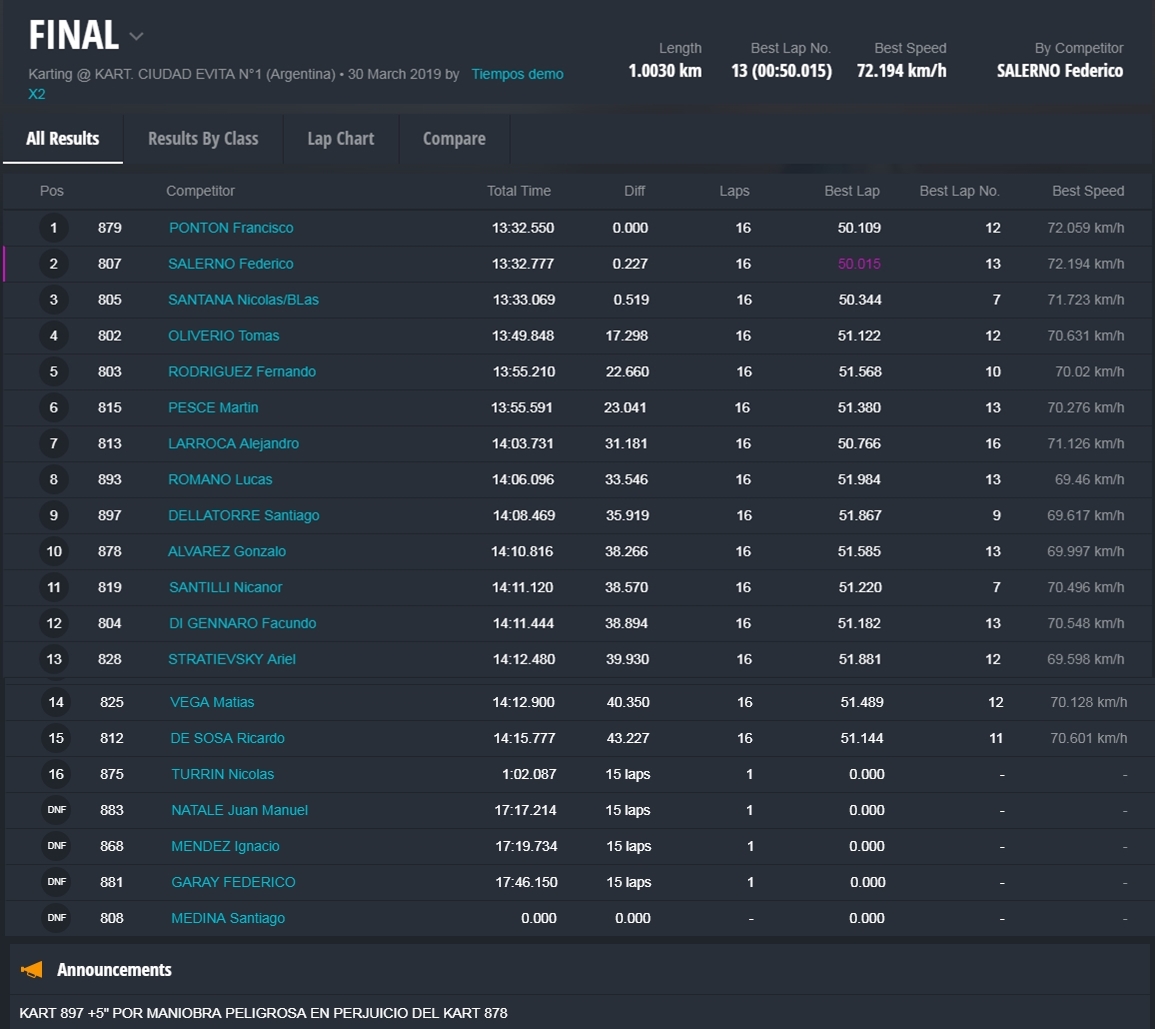Screen dimensions: 1155x1029
Task: Click position 7 badge for LARROCA Alejandro
Action: pos(54,444)
